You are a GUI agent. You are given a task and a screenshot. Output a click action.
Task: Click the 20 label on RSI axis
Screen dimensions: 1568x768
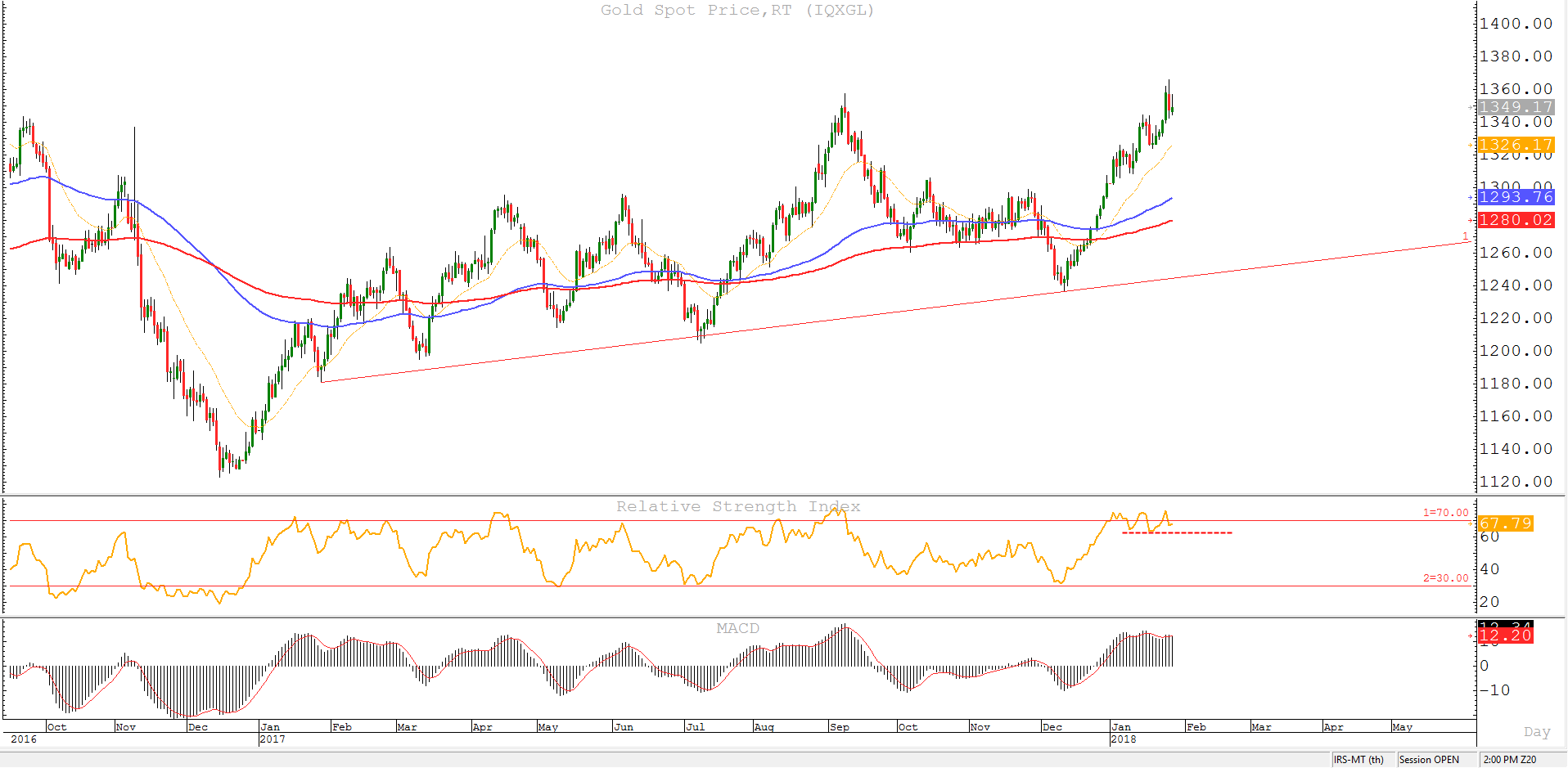point(1489,602)
